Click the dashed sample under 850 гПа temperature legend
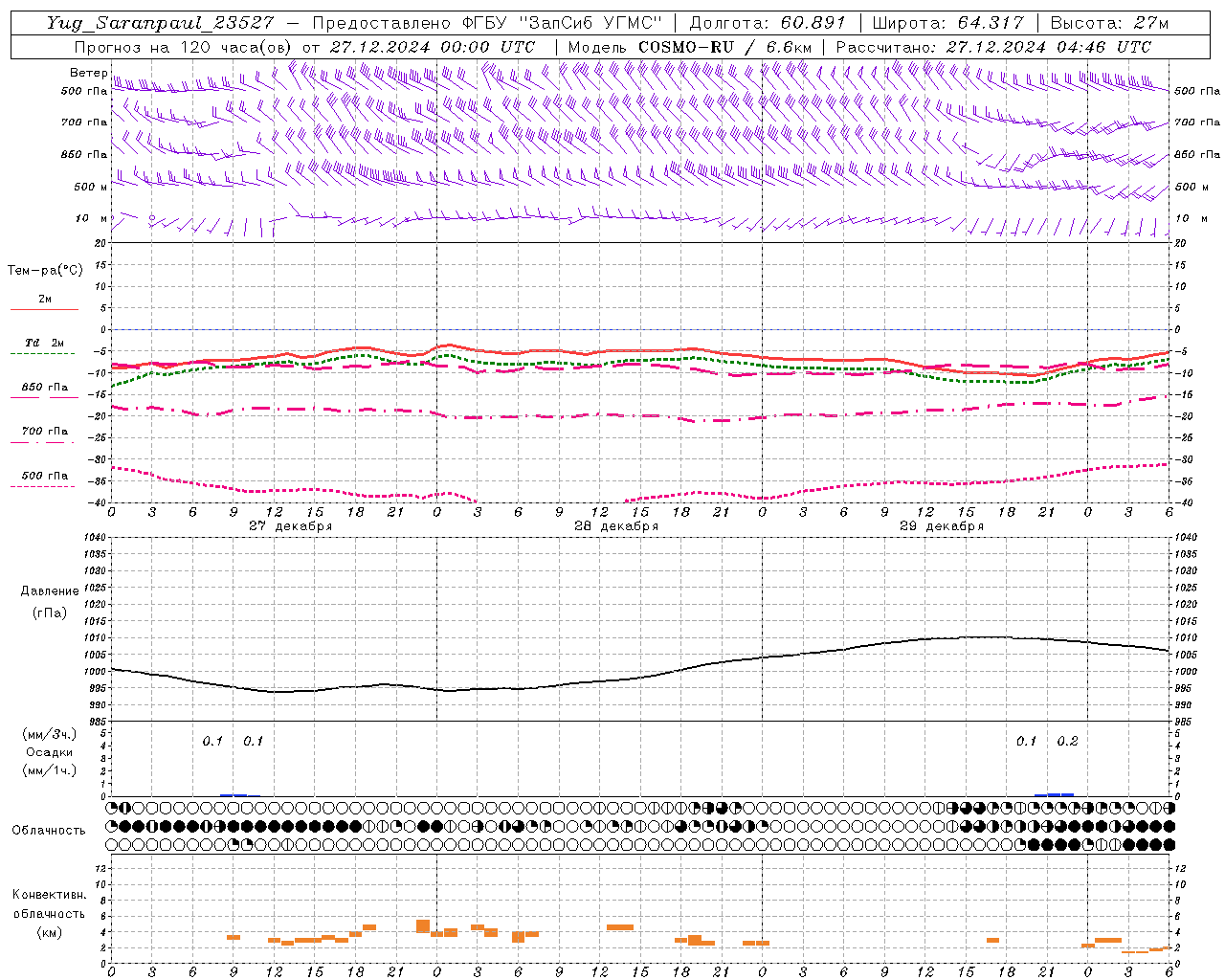 pos(44,398)
